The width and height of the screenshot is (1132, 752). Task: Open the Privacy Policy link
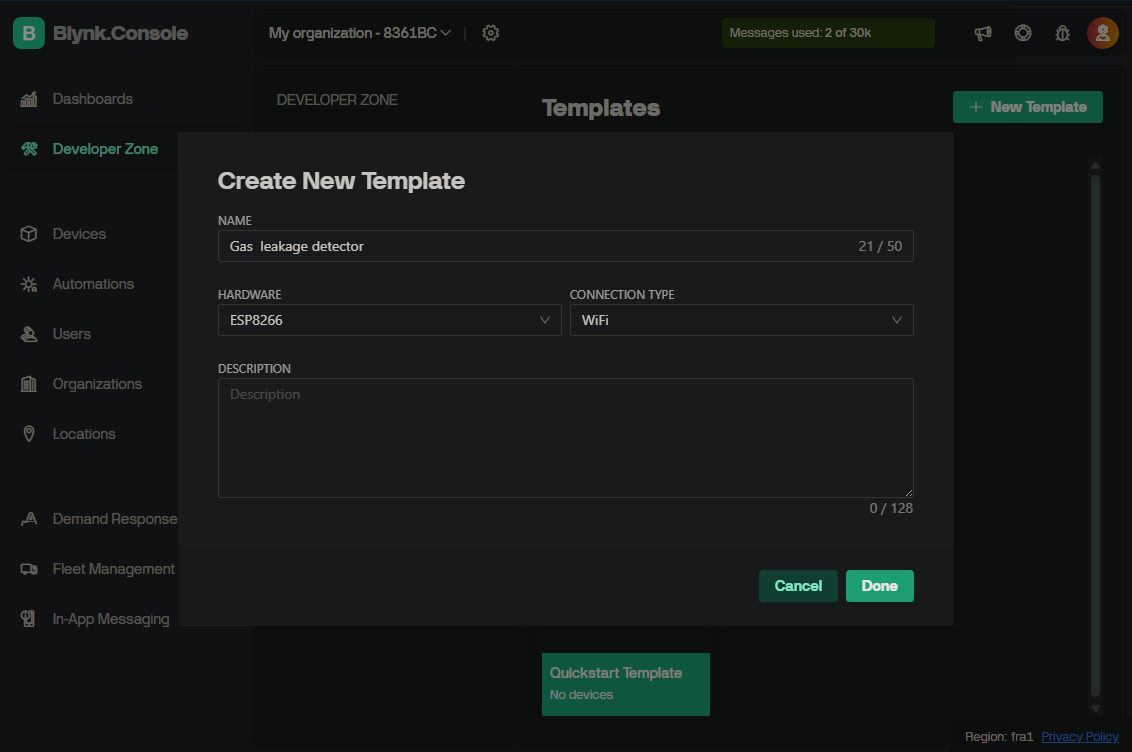1079,737
